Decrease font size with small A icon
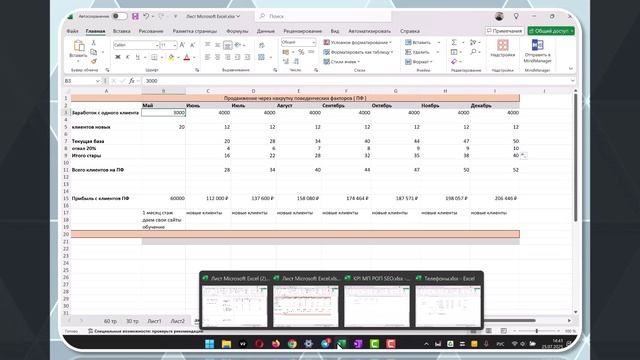The height and width of the screenshot is (360, 640). point(193,45)
